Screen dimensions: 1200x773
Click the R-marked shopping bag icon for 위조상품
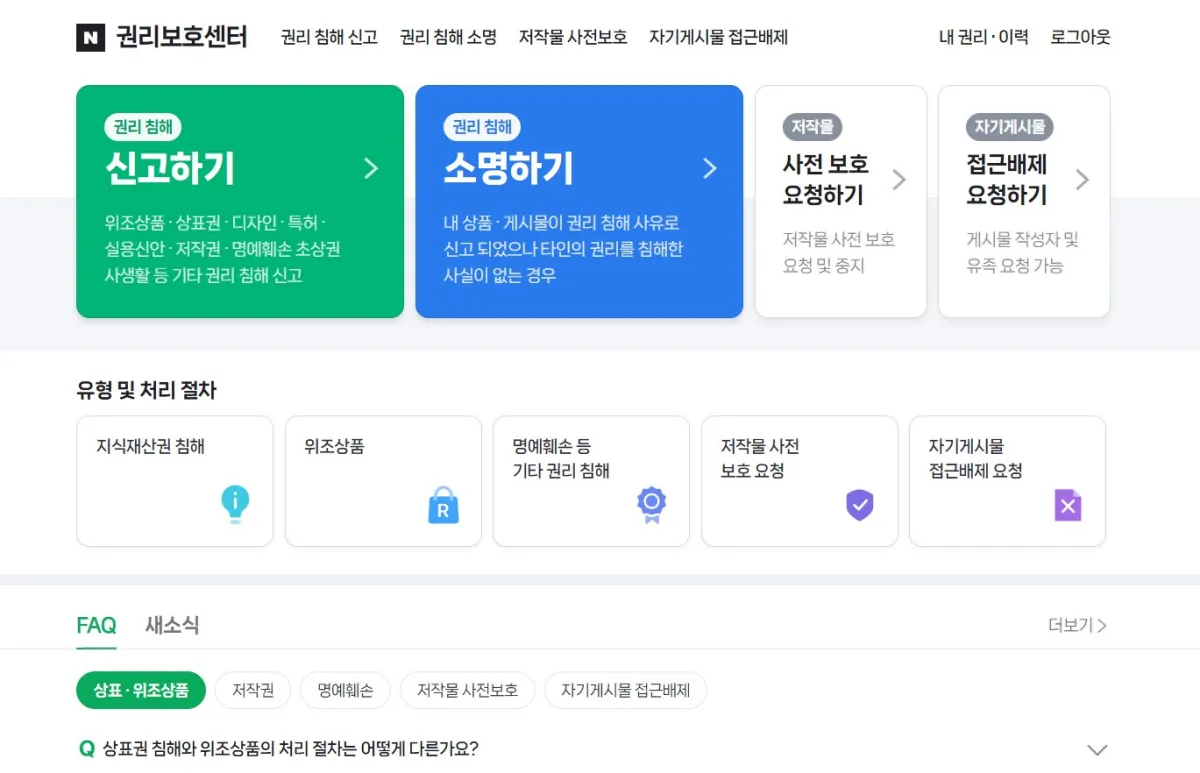(x=443, y=506)
